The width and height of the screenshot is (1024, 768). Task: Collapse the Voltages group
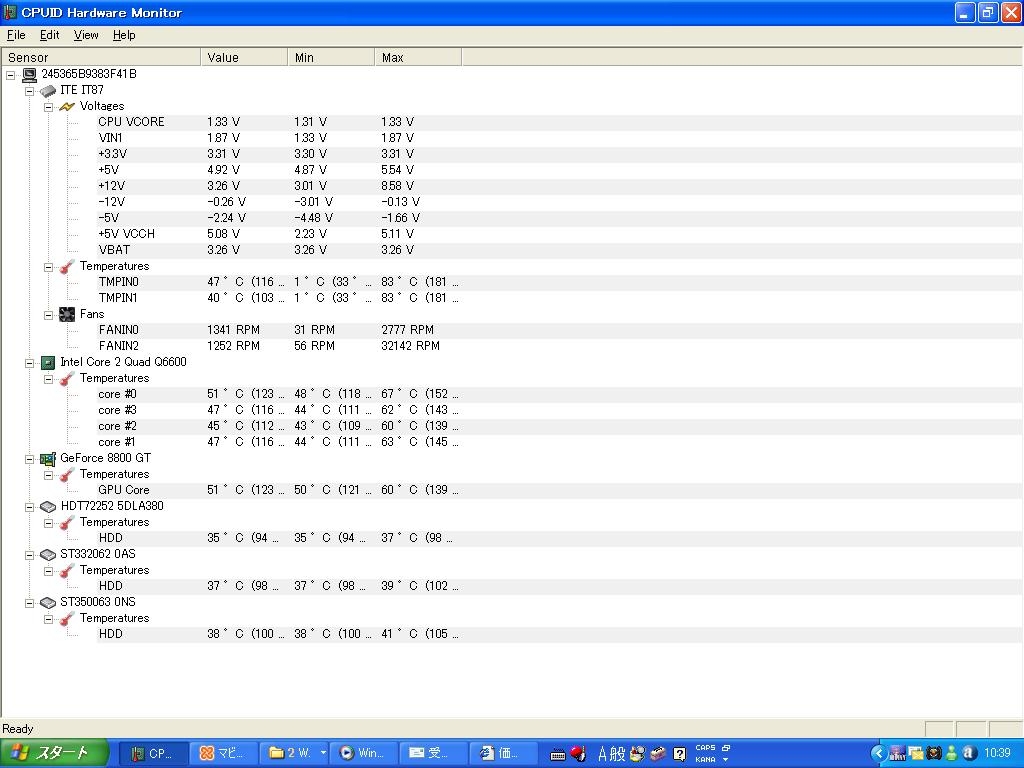[48, 107]
